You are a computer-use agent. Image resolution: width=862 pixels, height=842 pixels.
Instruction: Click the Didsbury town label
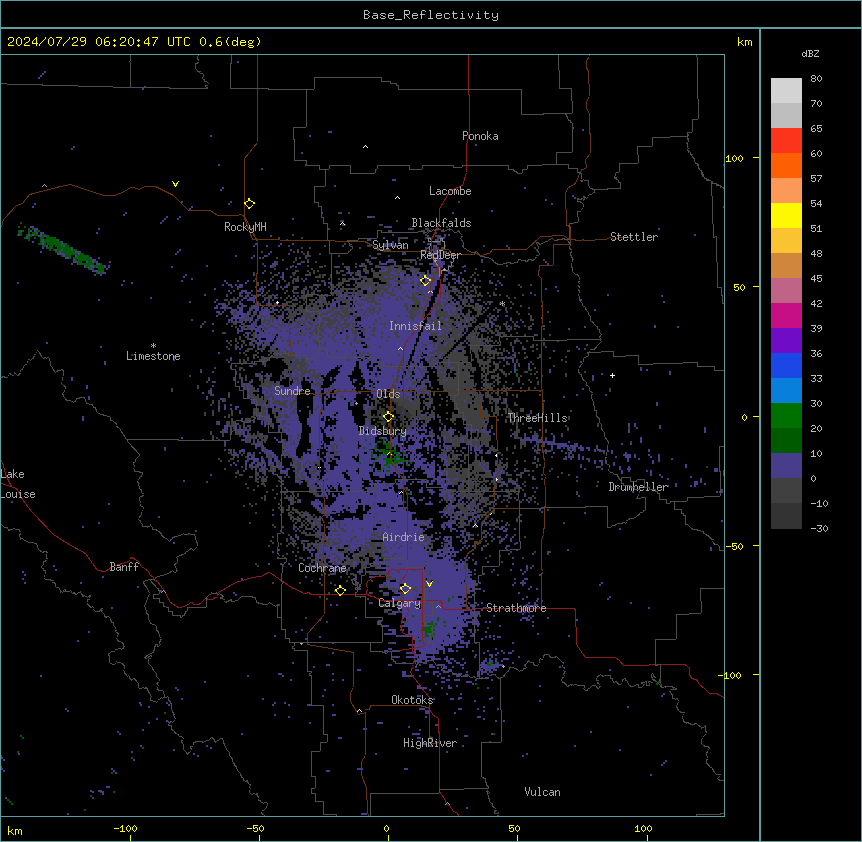coord(383,431)
